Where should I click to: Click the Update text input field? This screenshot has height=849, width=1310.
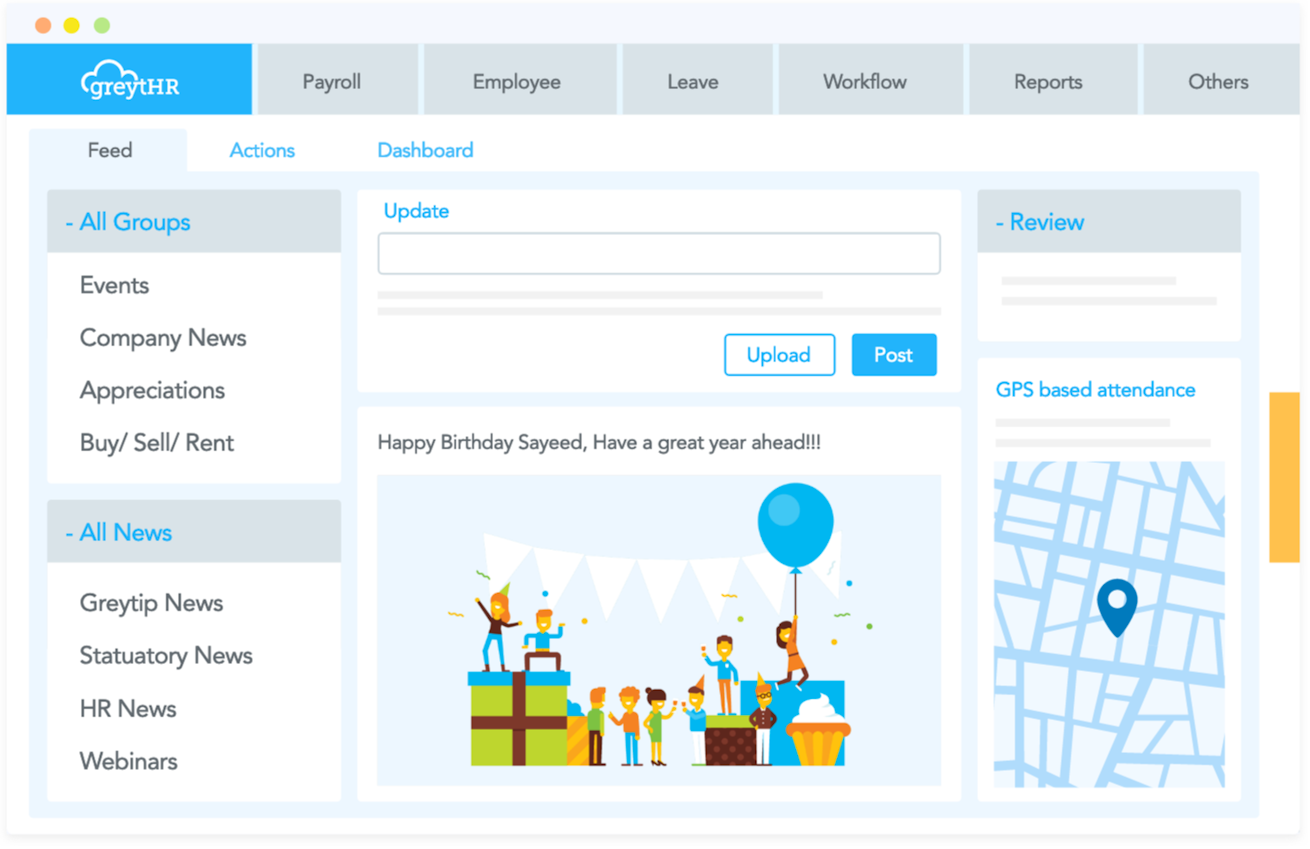pyautogui.click(x=659, y=253)
